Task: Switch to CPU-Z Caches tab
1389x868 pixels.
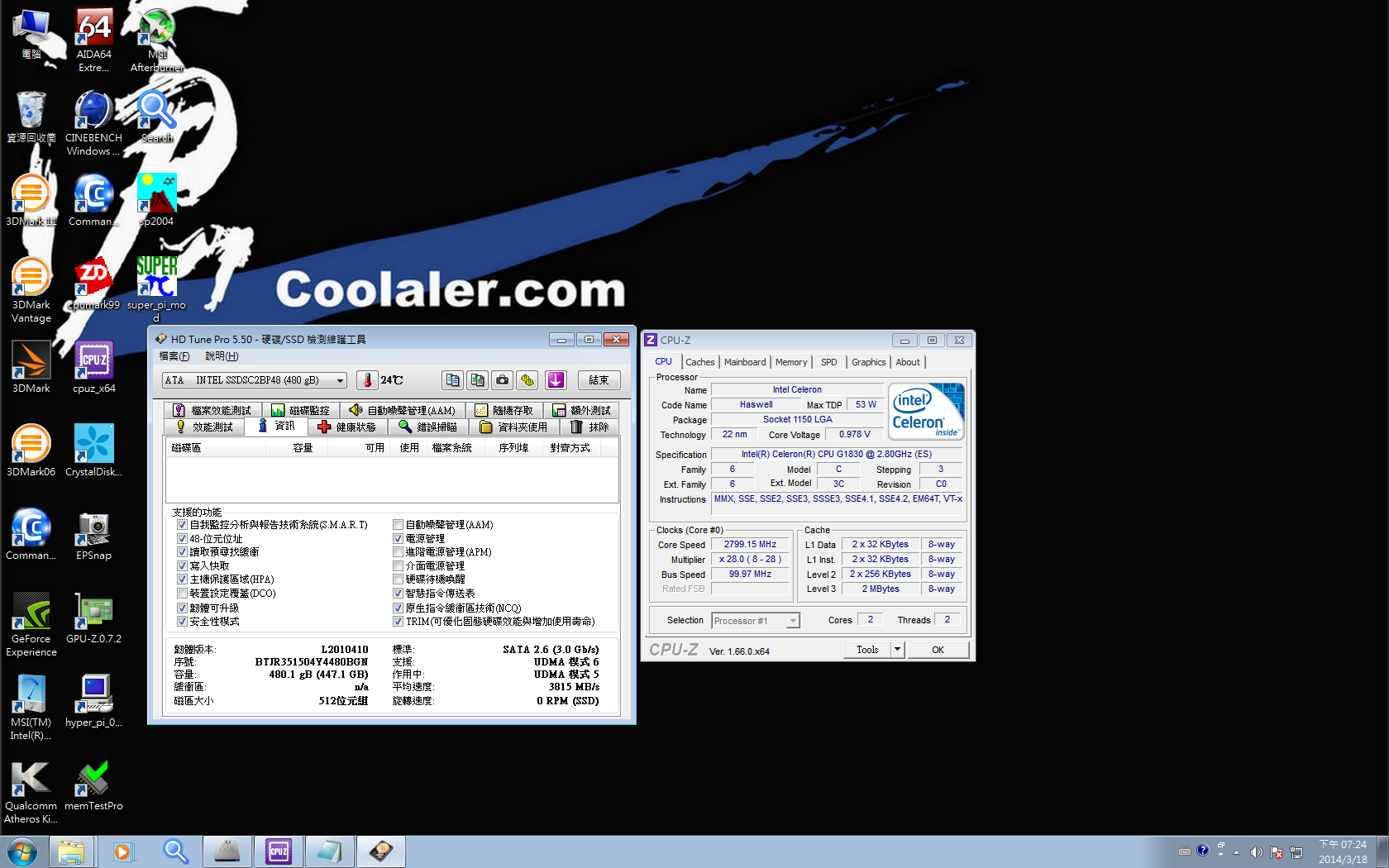Action: 699,362
